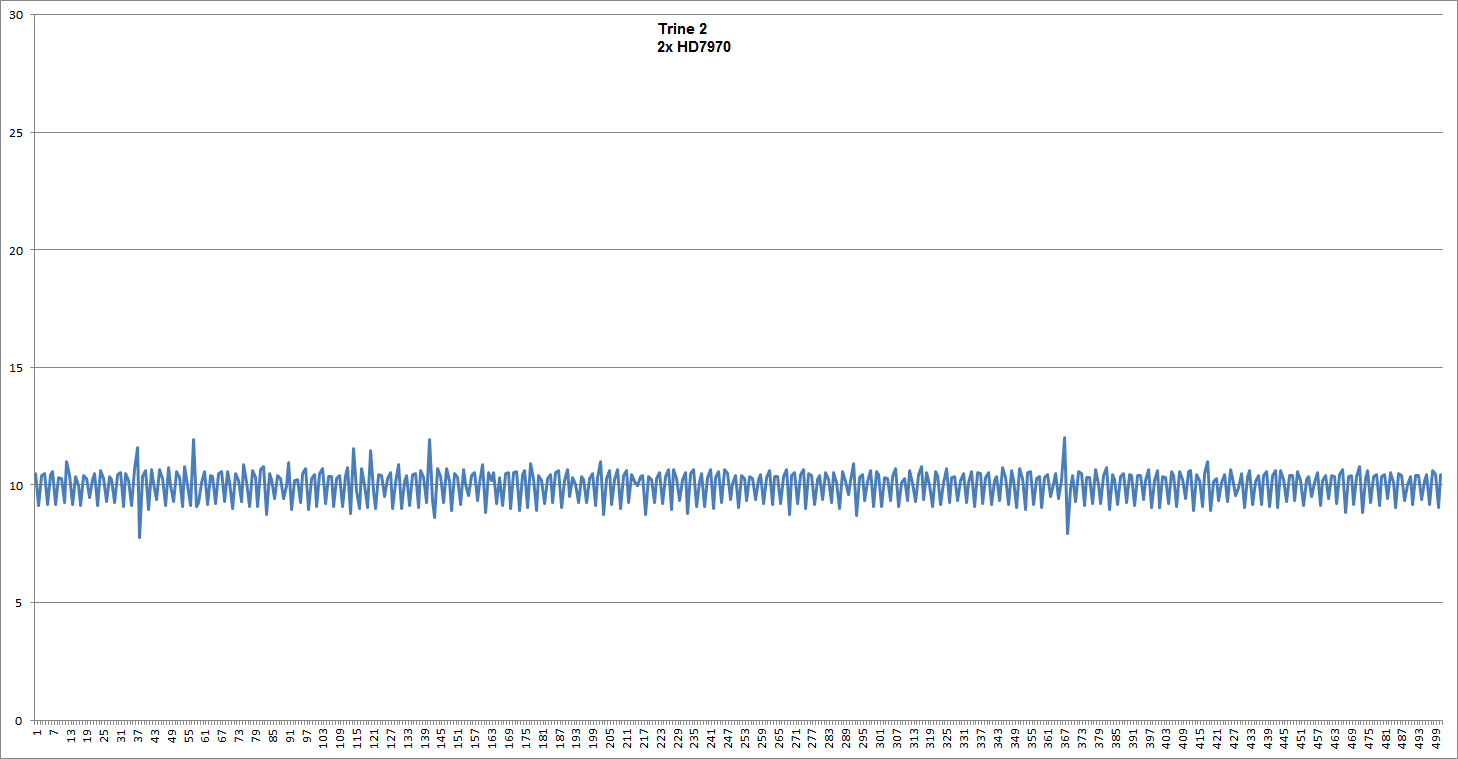Click the x-axis label 55

(x=188, y=737)
